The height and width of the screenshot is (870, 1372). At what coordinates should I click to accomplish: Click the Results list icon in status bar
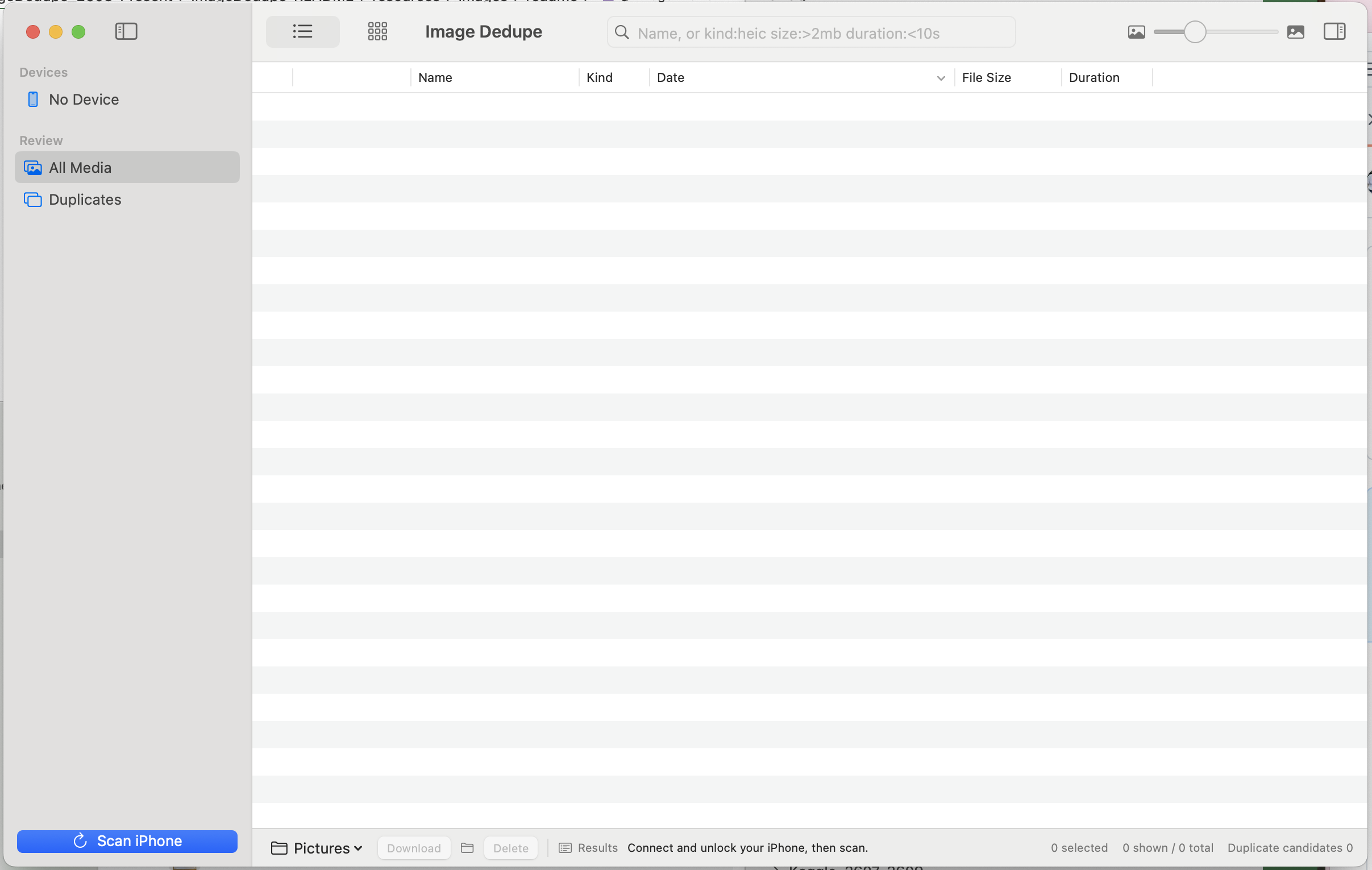pyautogui.click(x=564, y=848)
